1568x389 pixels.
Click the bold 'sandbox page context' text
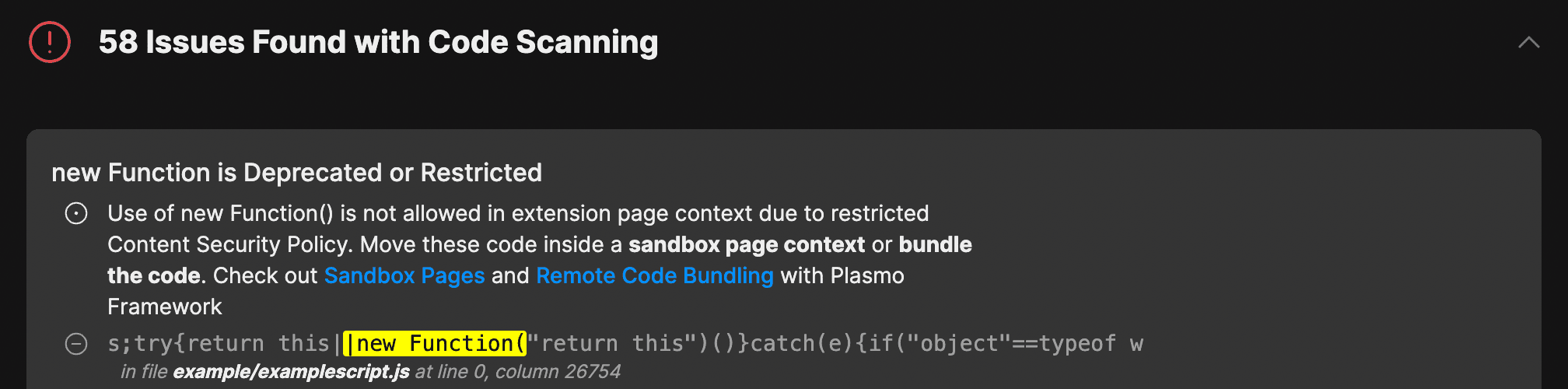(x=747, y=244)
